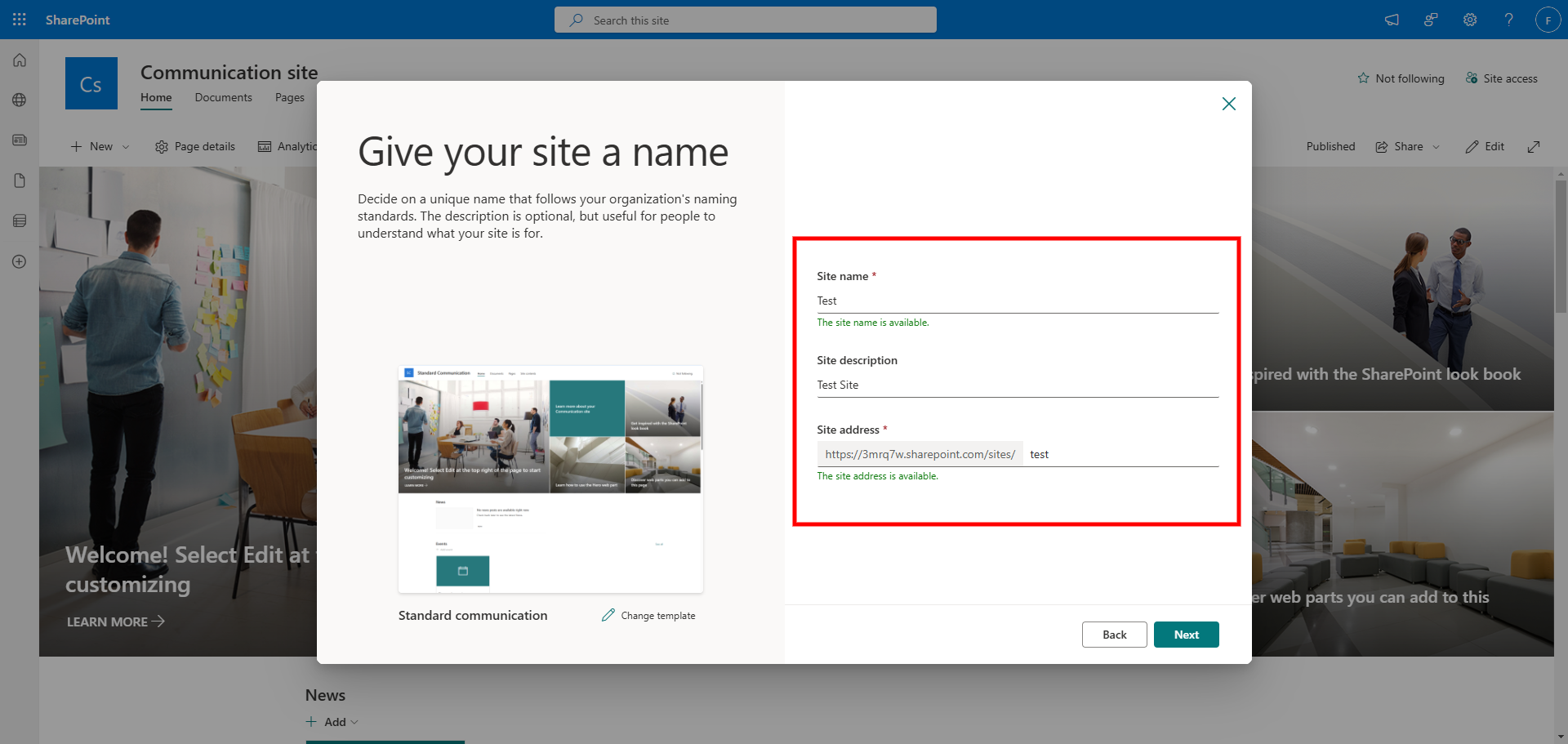Viewport: 1568px width, 744px height.
Task: Expand the Add dropdown under News
Action: tap(333, 722)
